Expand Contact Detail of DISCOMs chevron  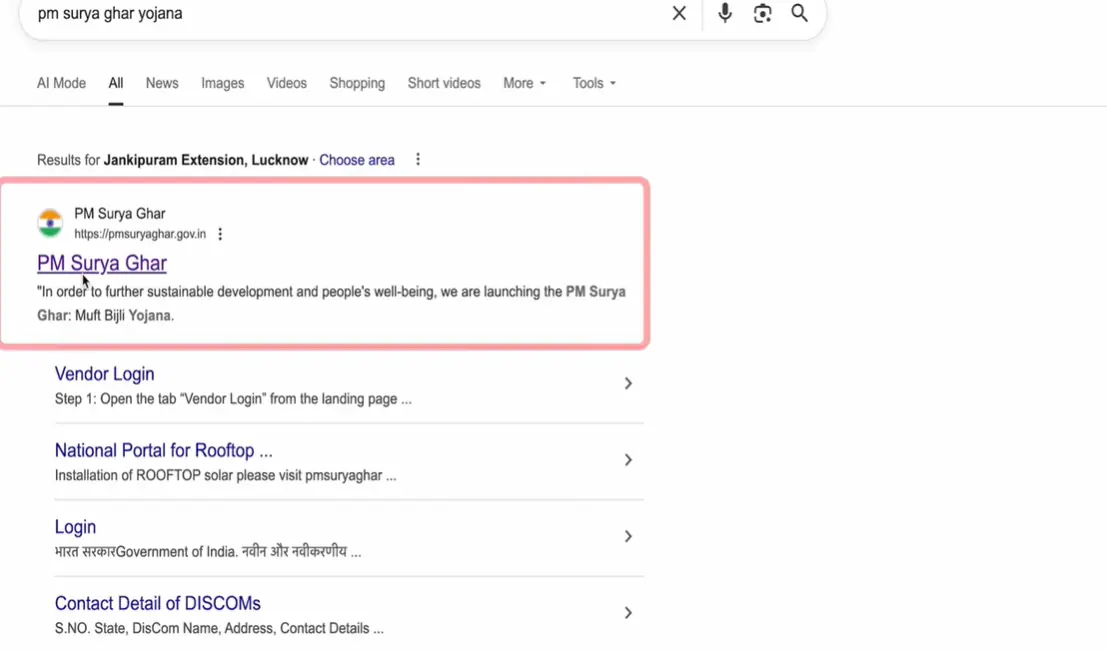tap(628, 612)
